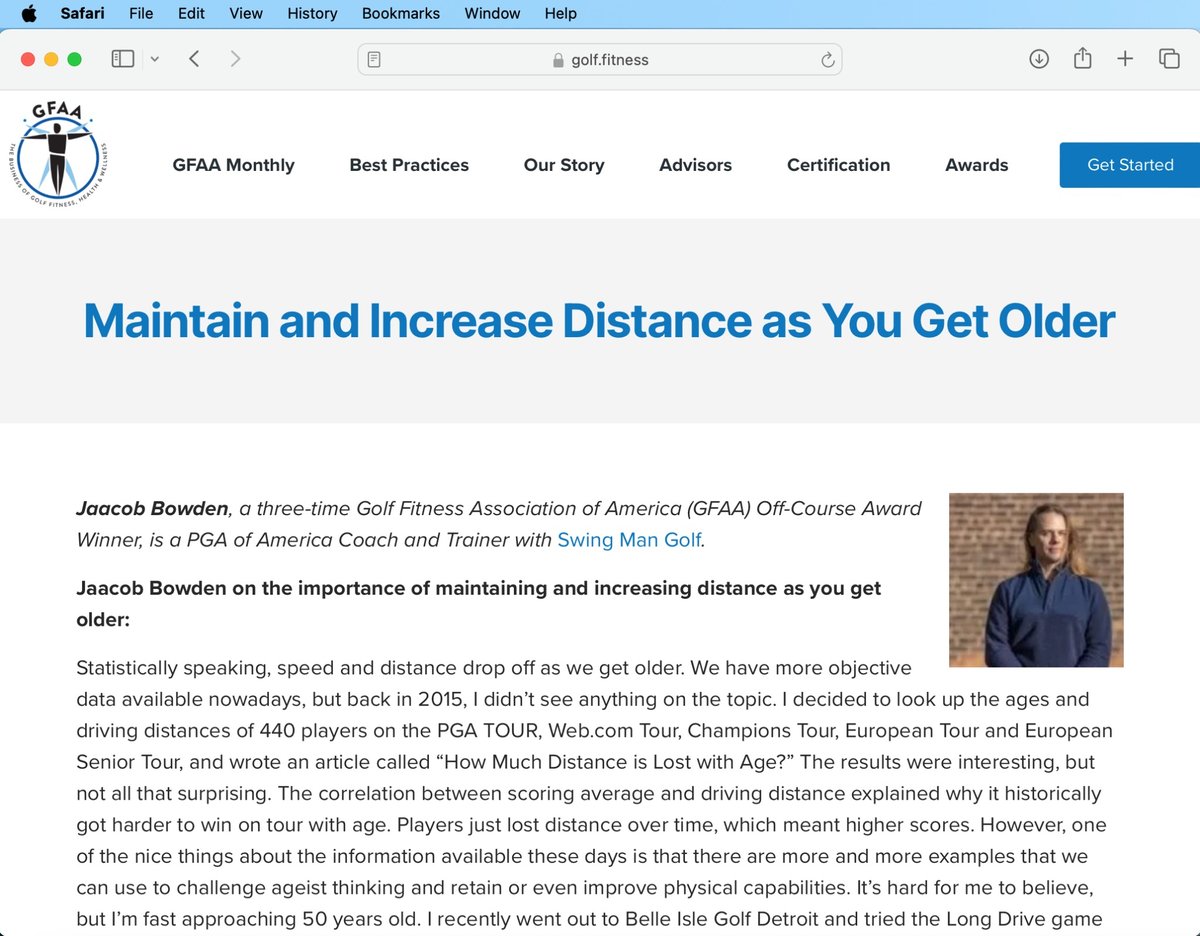This screenshot has height=936, width=1200.
Task: Open Reader view from the address bar
Action: click(373, 59)
